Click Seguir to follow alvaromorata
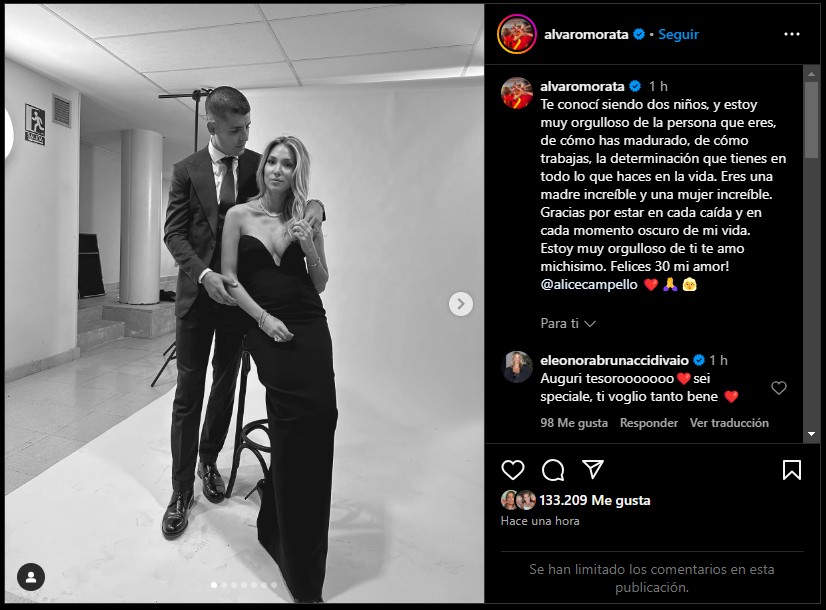The width and height of the screenshot is (826, 610). (x=679, y=34)
